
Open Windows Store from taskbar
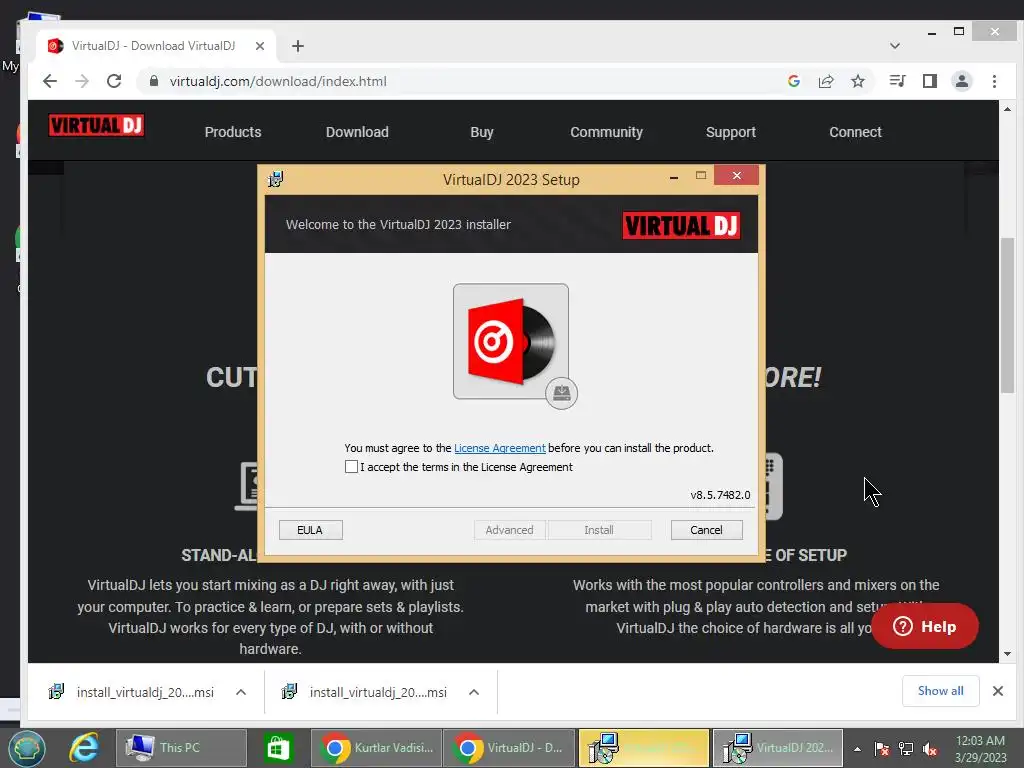(278, 748)
